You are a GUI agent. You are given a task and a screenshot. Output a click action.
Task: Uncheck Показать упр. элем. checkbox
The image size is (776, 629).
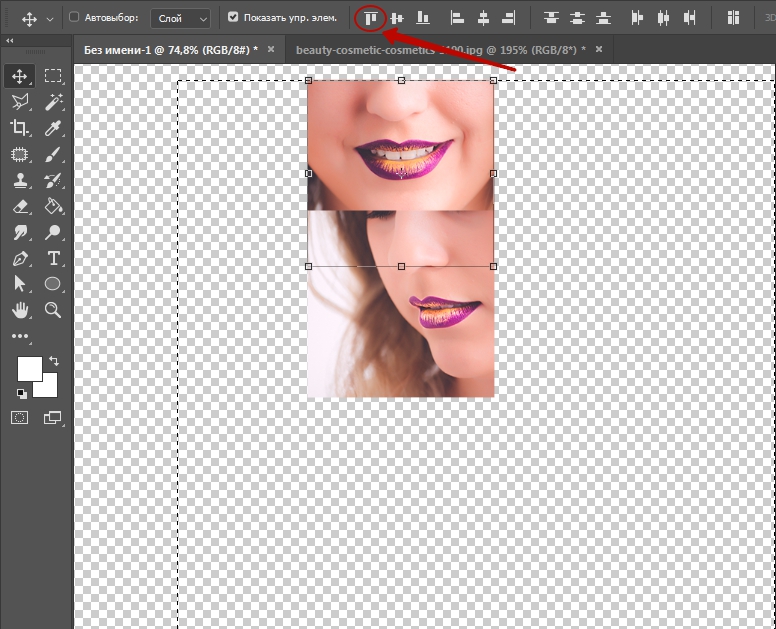point(233,17)
